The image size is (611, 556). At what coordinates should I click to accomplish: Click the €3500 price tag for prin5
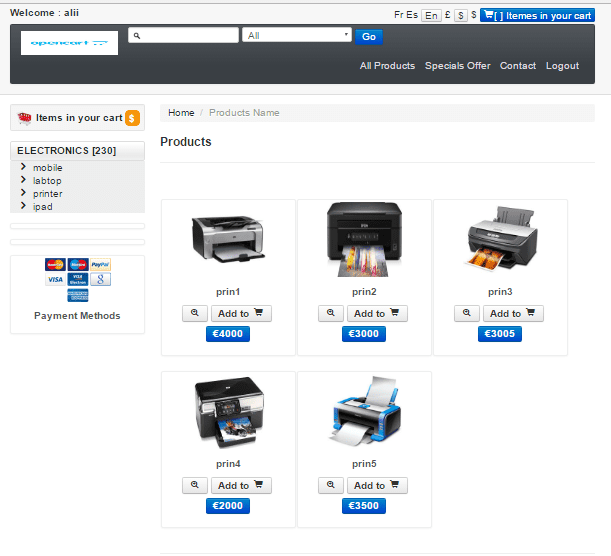(364, 506)
